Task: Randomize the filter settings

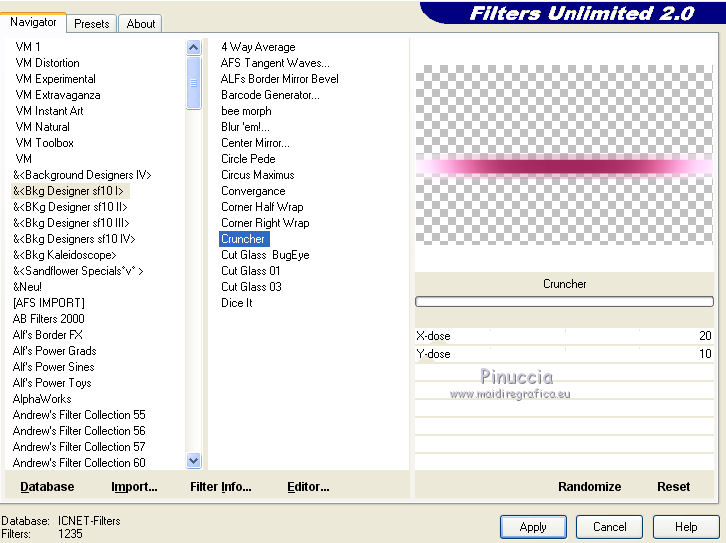Action: pos(589,487)
